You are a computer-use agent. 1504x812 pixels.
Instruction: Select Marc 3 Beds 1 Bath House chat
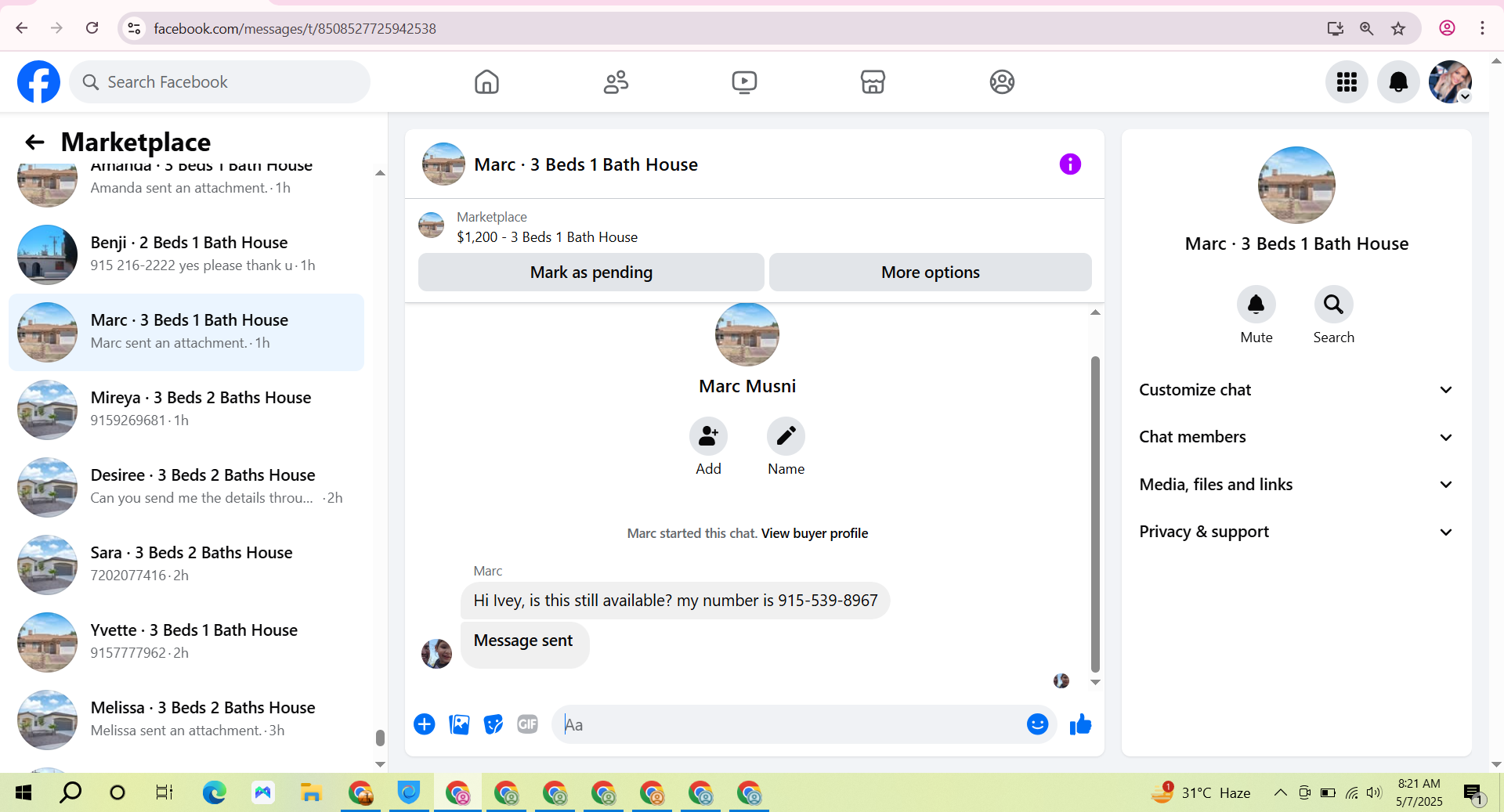pos(186,332)
